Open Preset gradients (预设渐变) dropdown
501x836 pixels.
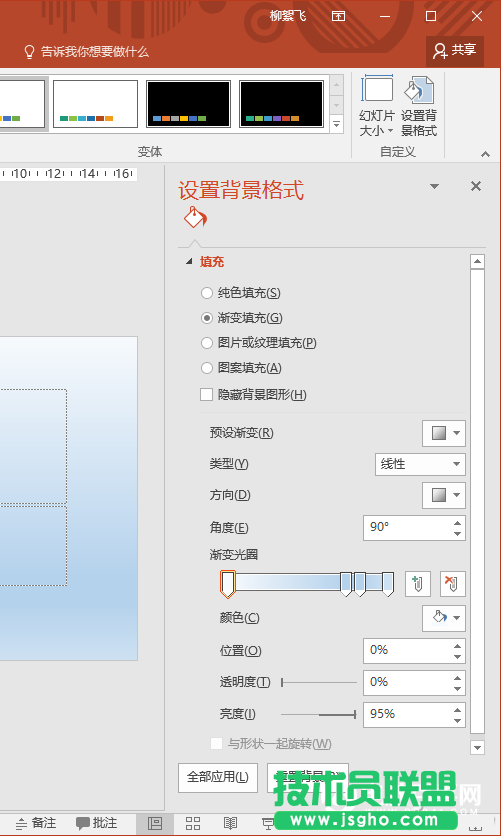444,433
